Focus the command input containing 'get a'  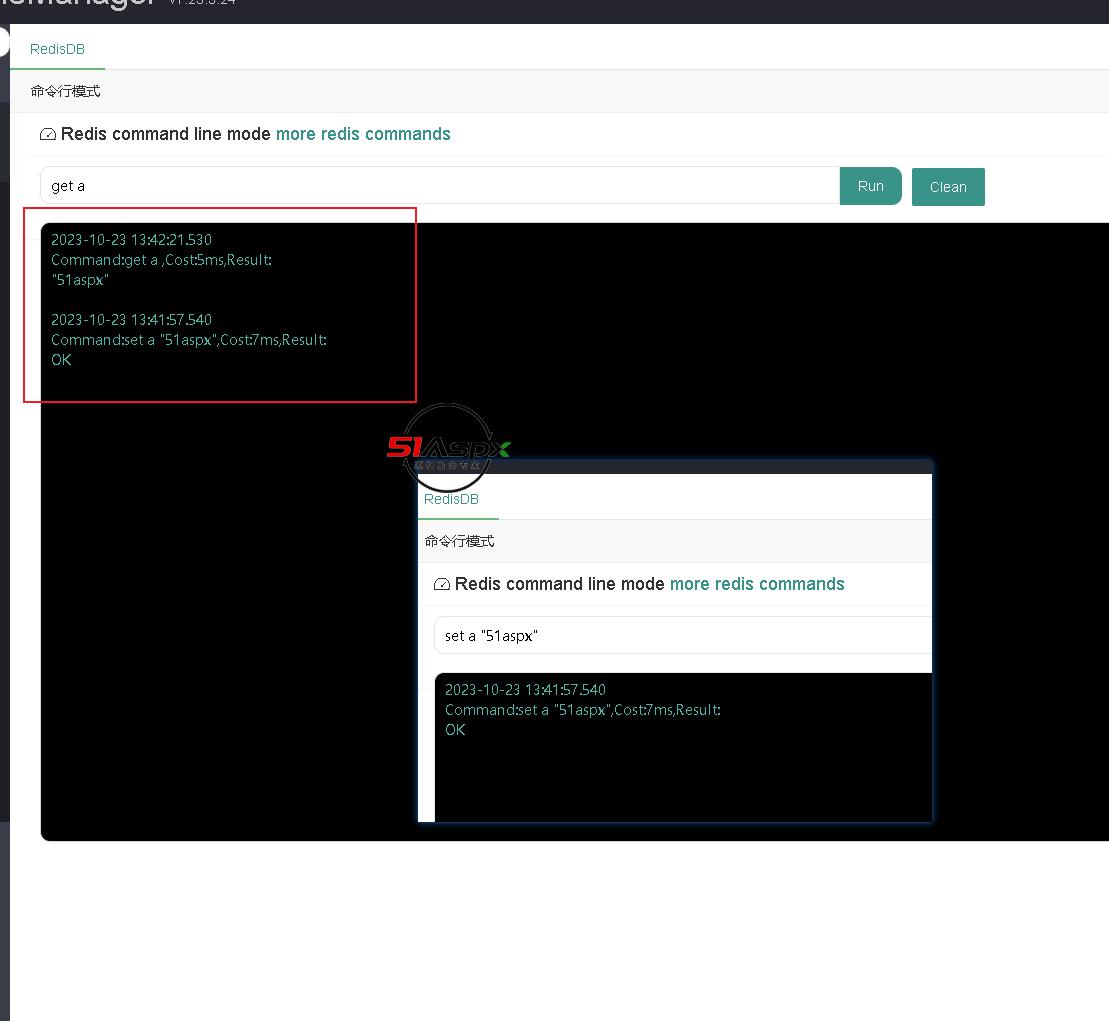(x=440, y=186)
